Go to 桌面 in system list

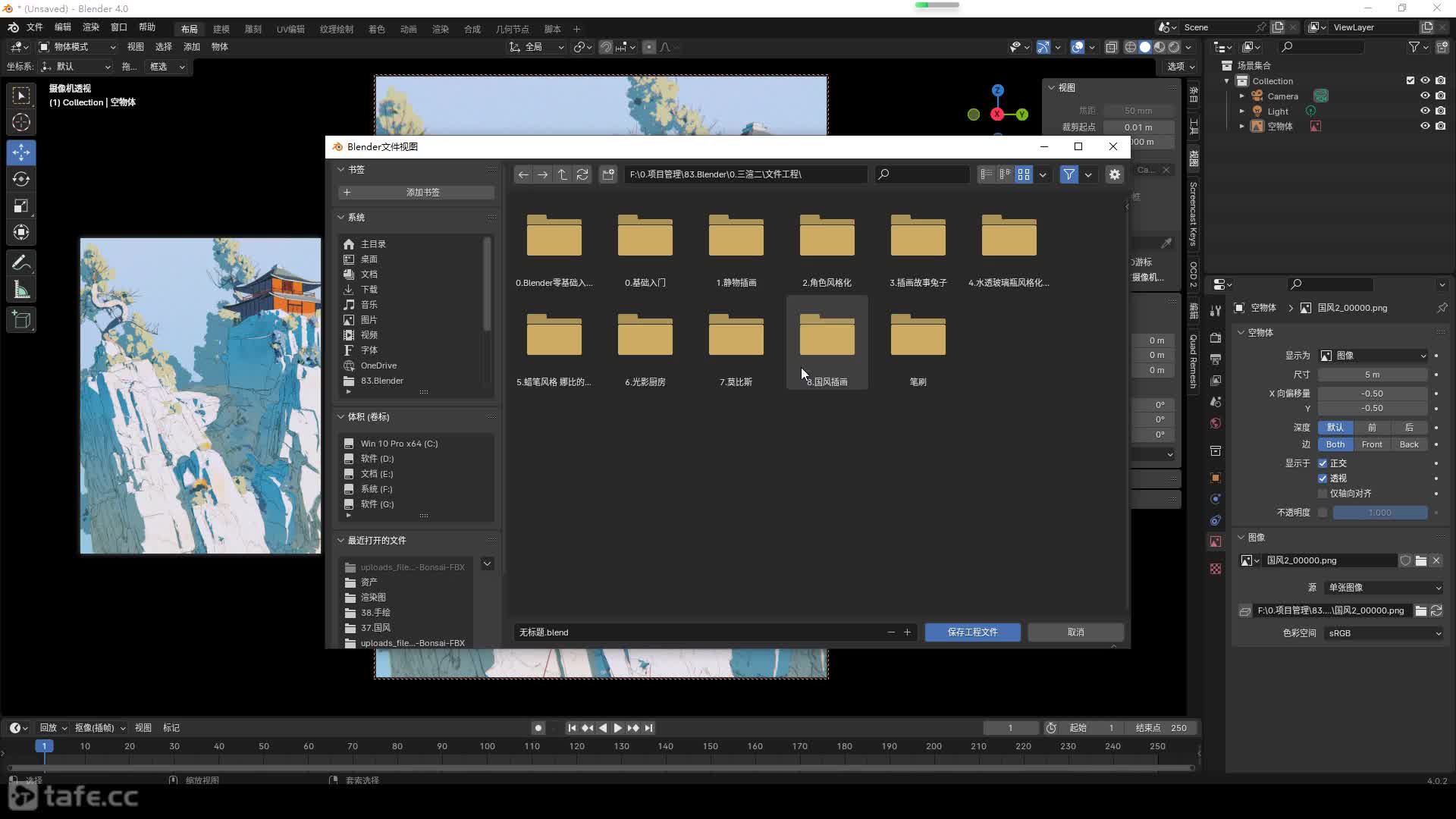(369, 259)
